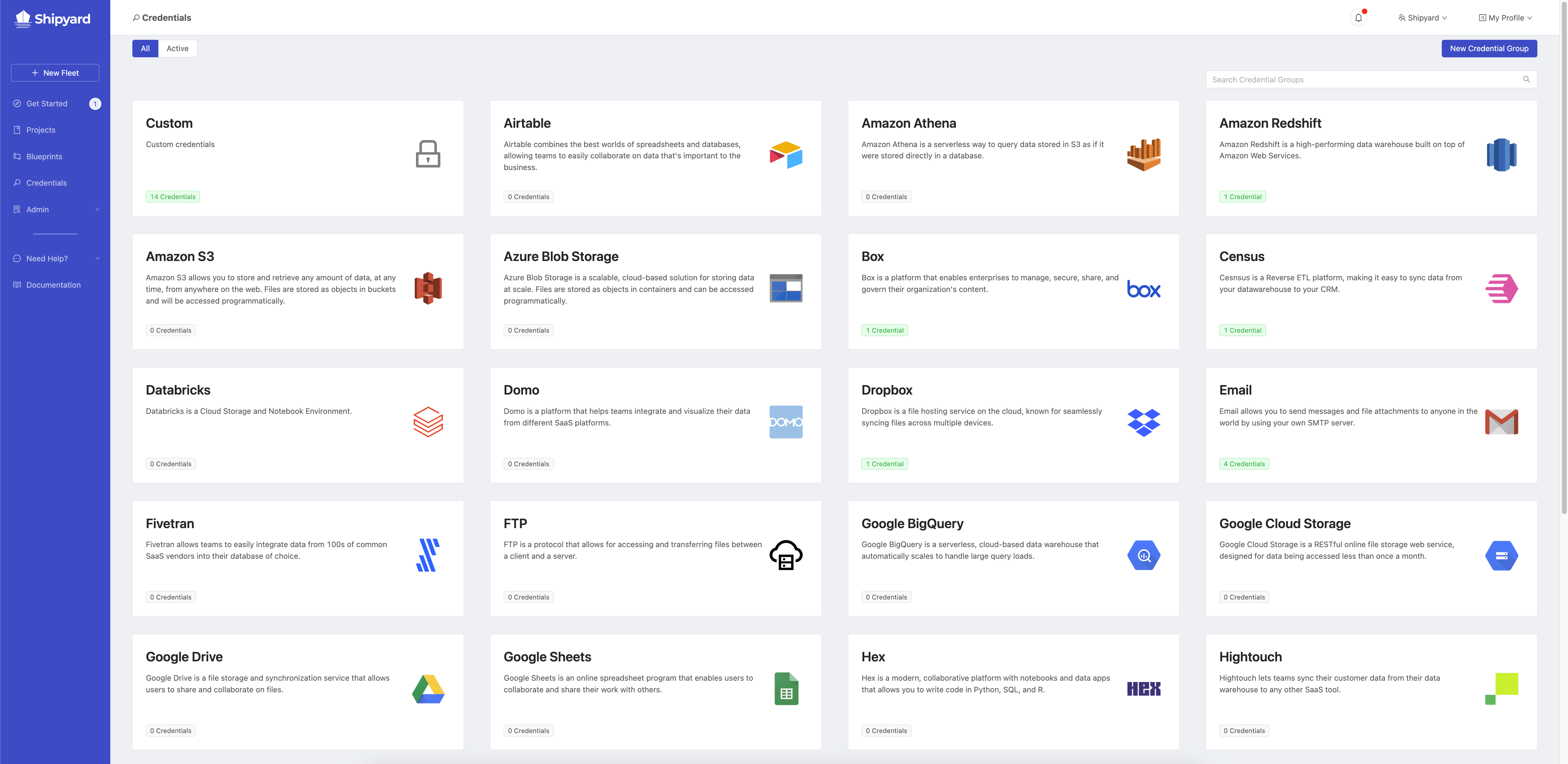
Task: Open Documentation in the sidebar
Action: pos(54,285)
